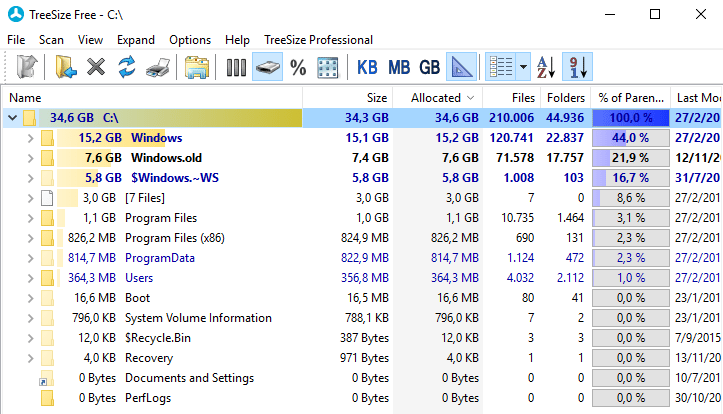
Task: Open the Expand menu
Action: (136, 40)
